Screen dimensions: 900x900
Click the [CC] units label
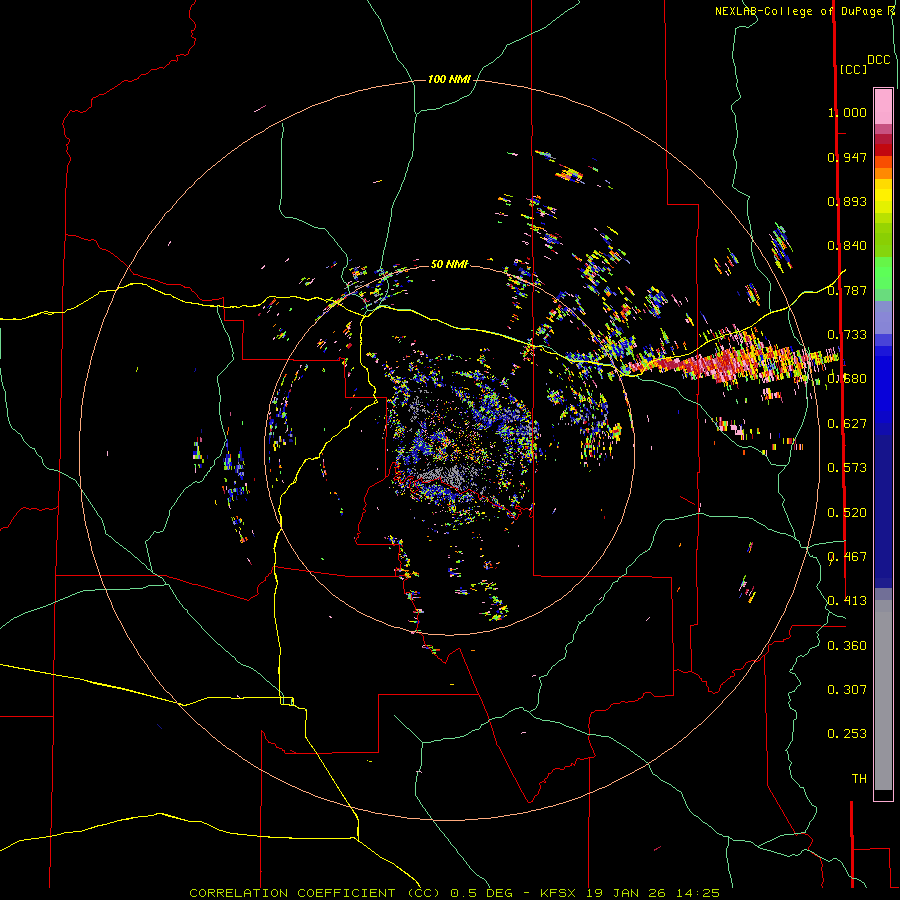tap(853, 69)
